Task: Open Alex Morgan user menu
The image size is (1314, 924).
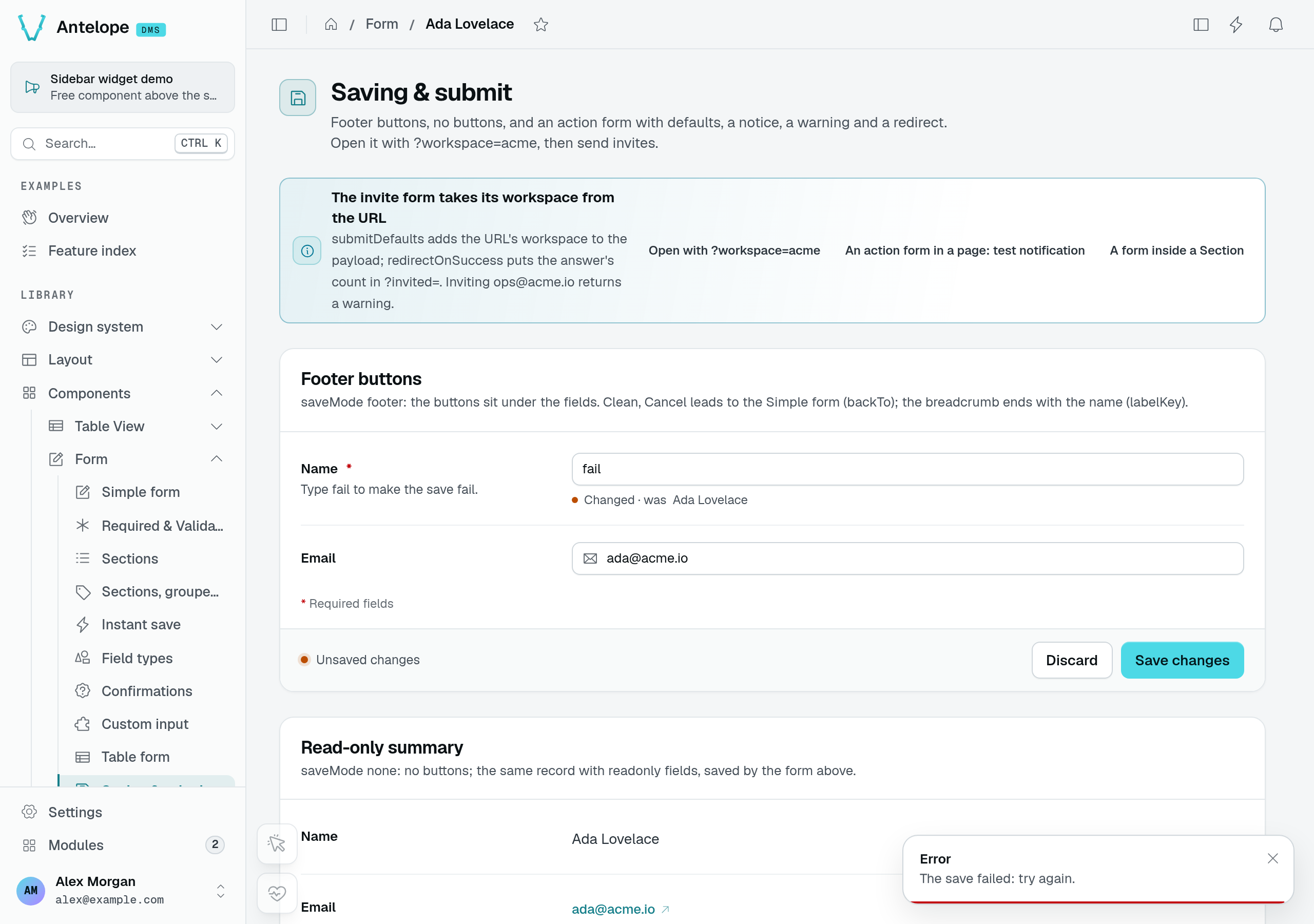Action: (123, 891)
